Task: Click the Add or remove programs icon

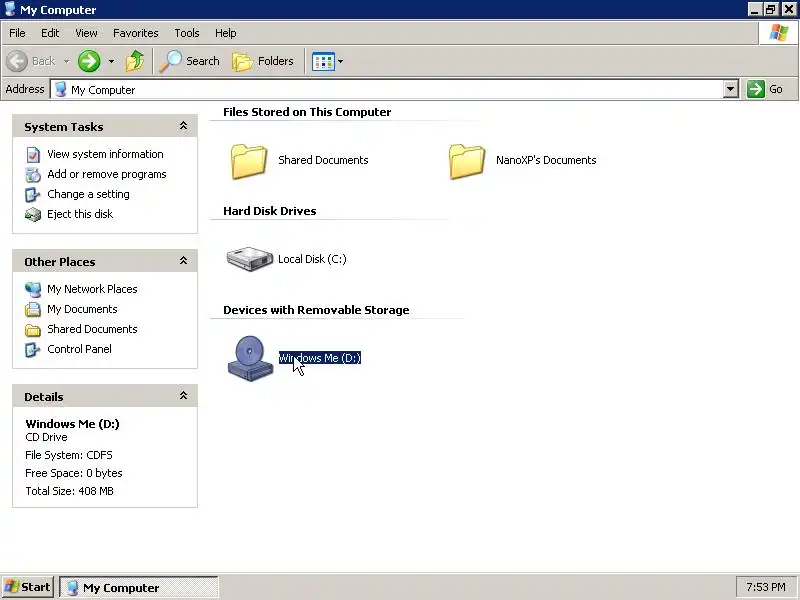Action: (x=33, y=174)
